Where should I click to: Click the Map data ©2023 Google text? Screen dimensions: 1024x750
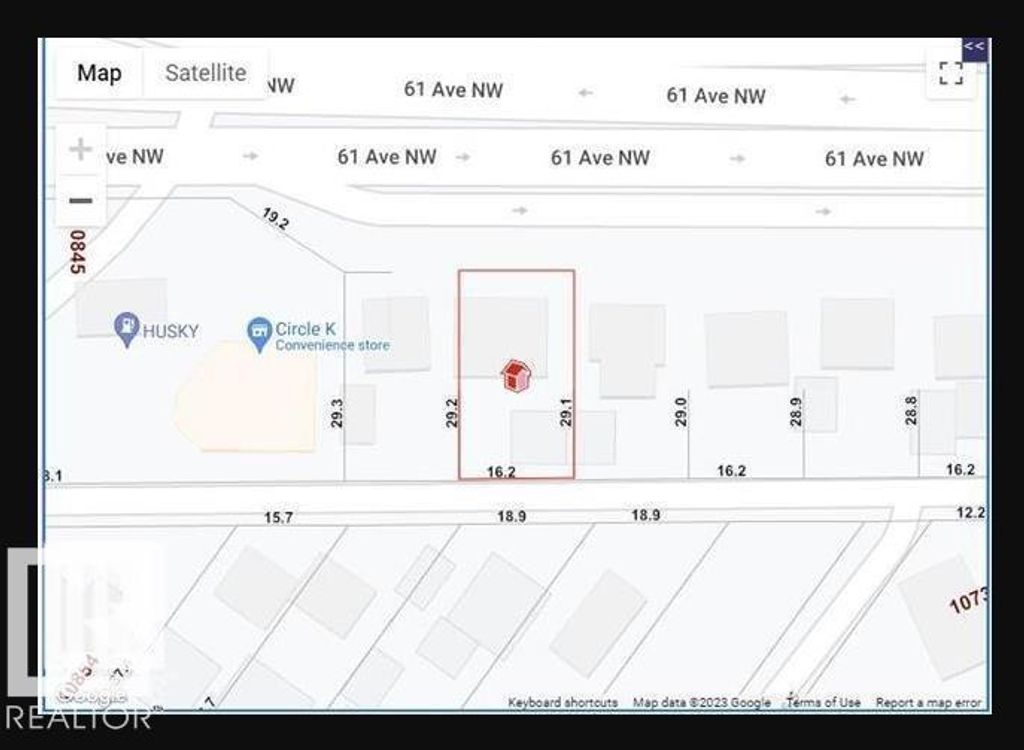point(701,702)
